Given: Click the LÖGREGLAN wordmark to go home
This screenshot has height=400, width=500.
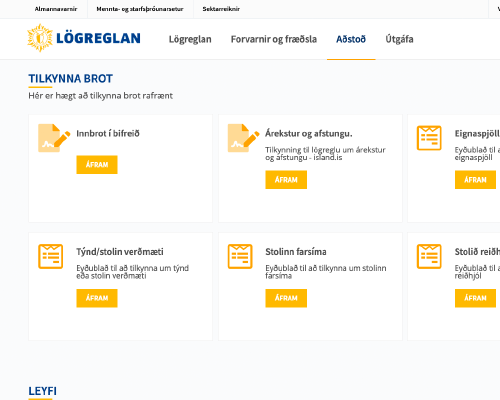Looking at the screenshot, I should coord(98,38).
